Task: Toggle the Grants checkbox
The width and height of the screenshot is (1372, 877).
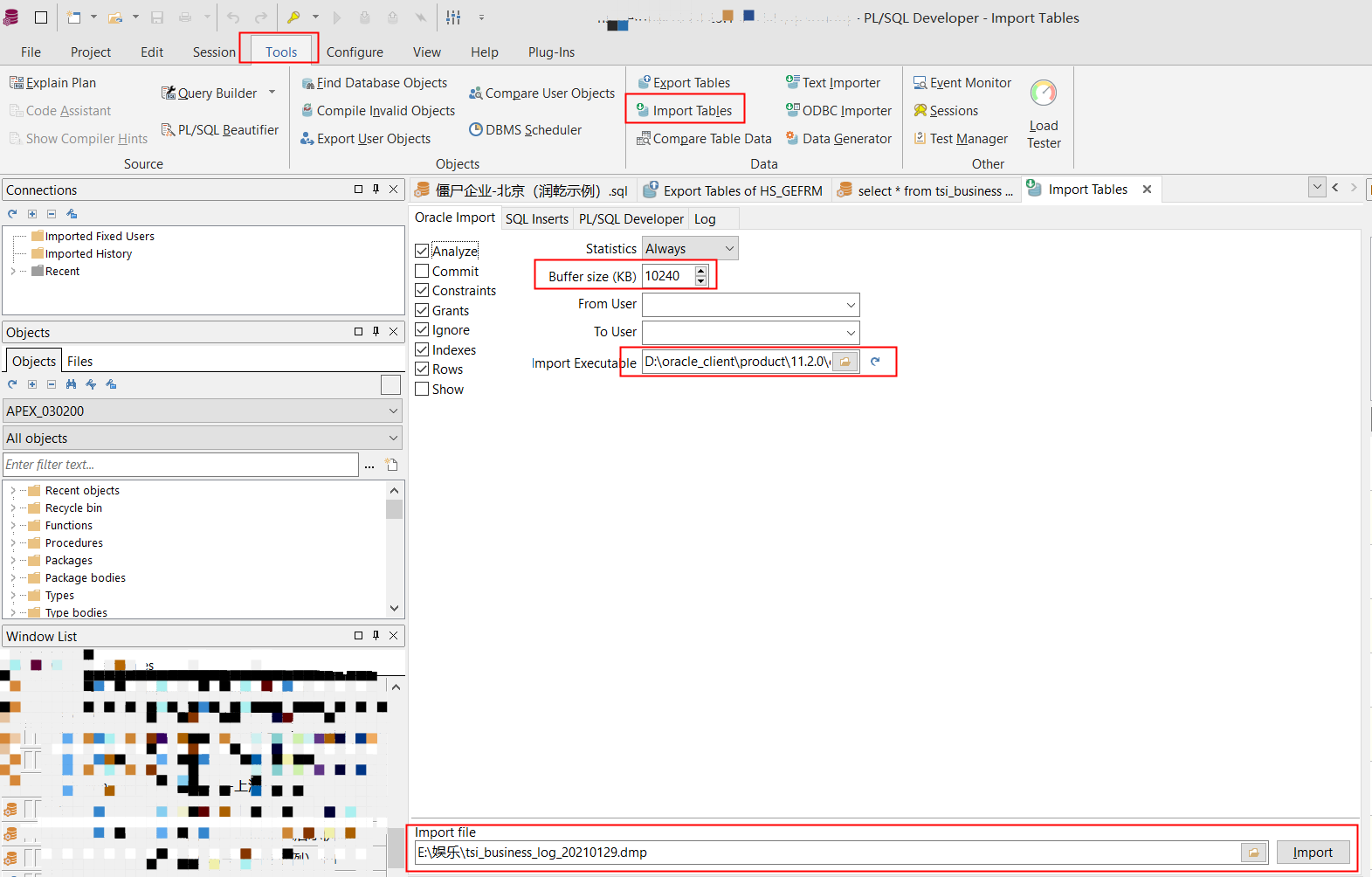Action: point(422,311)
